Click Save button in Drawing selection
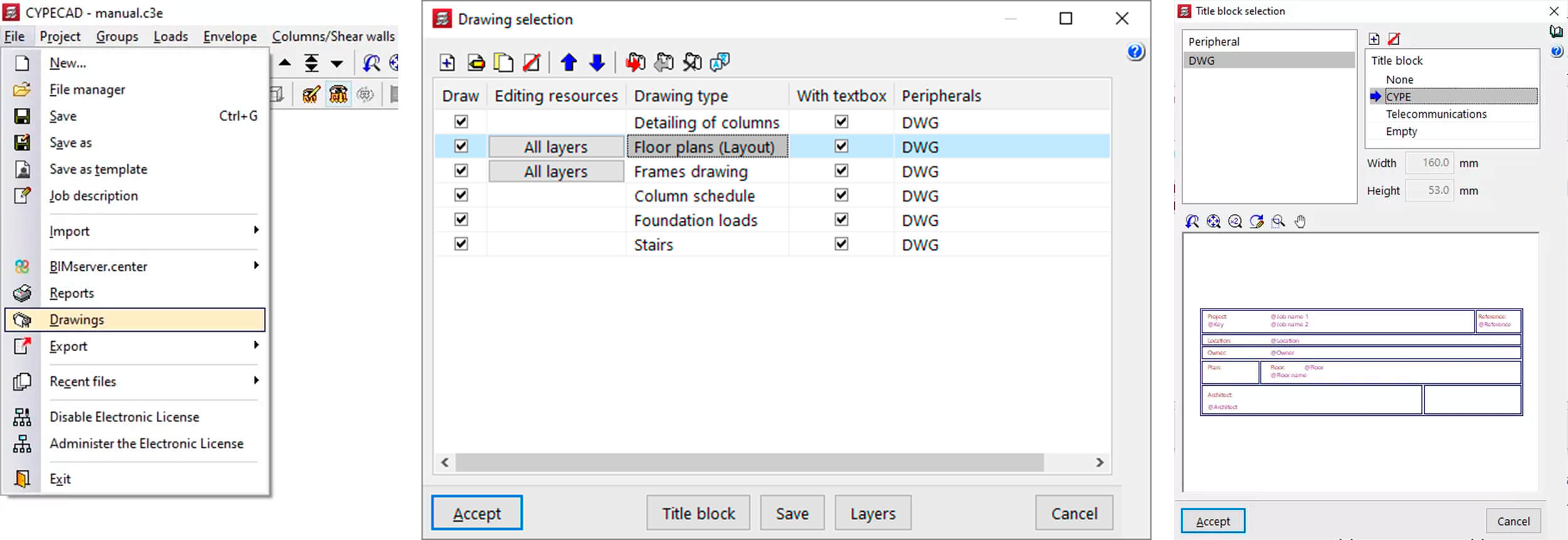The image size is (1568, 540). point(792,513)
